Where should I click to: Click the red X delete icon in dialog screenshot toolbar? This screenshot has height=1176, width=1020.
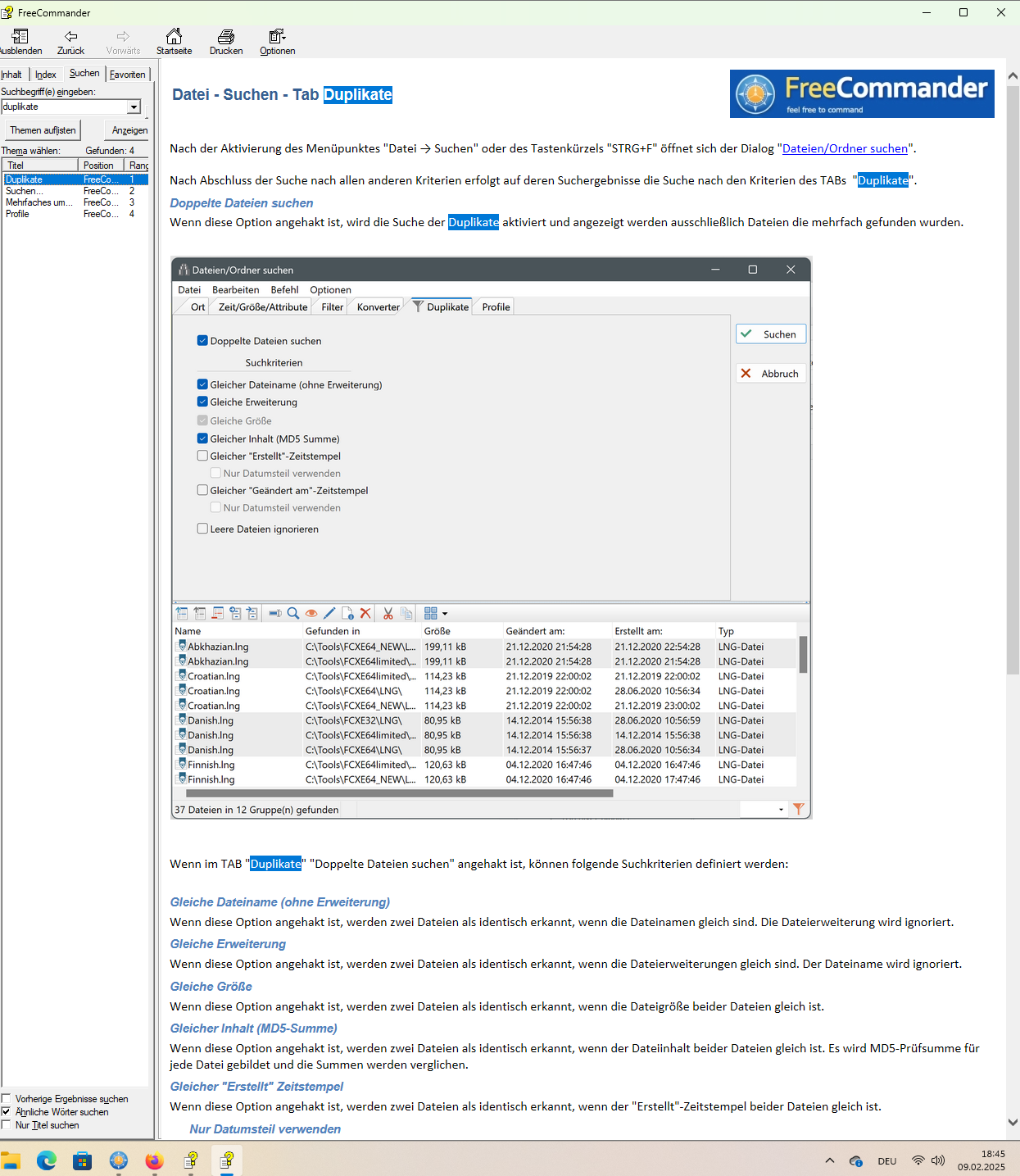[365, 613]
